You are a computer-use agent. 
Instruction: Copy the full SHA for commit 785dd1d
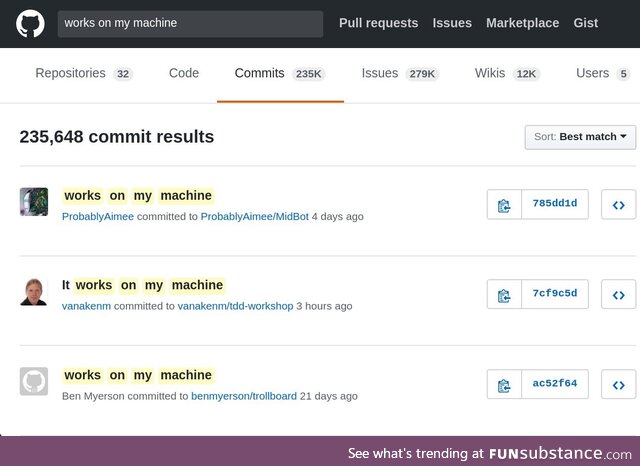coord(504,204)
